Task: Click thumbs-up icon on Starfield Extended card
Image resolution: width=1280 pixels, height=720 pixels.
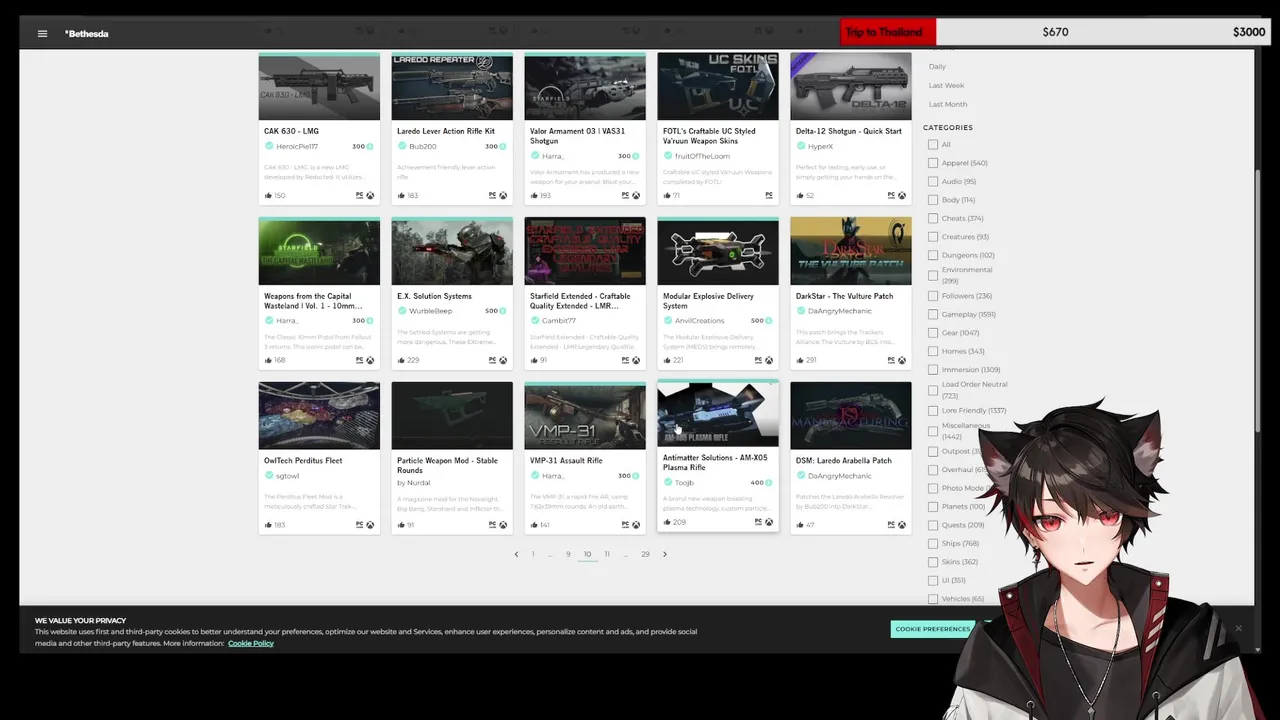Action: pyautogui.click(x=534, y=360)
